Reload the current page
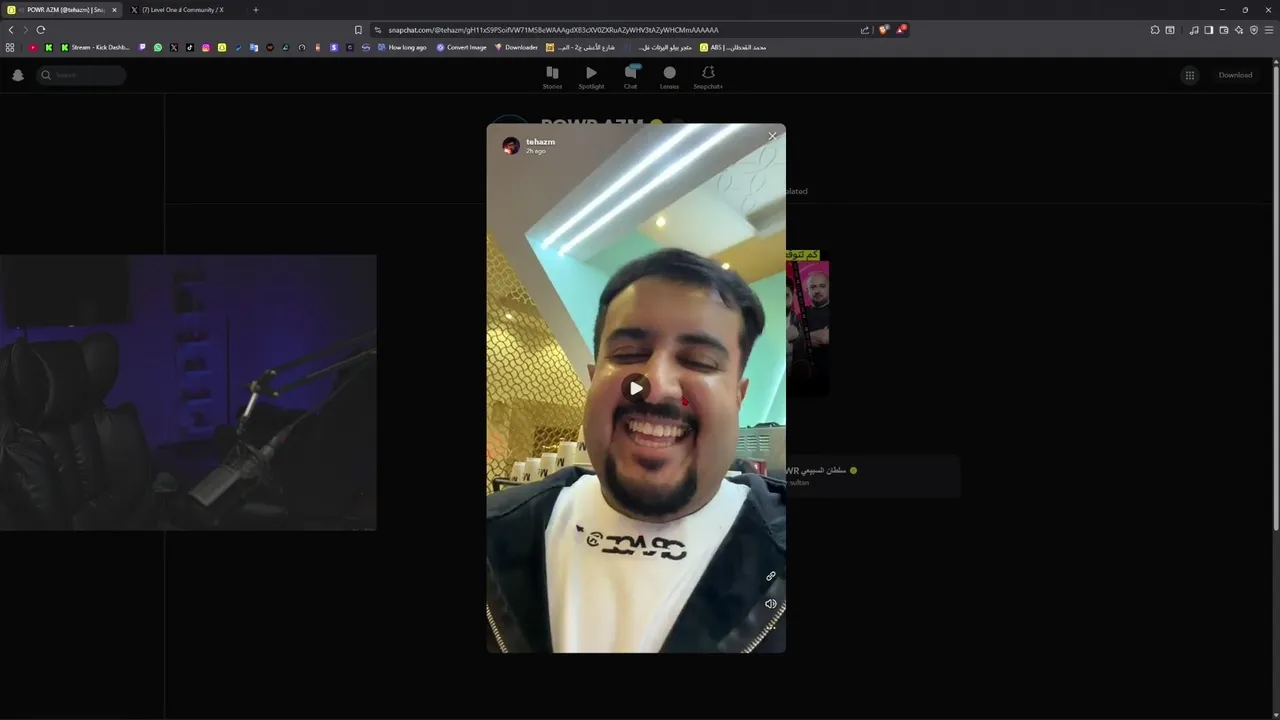The height and width of the screenshot is (720, 1280). [41, 30]
